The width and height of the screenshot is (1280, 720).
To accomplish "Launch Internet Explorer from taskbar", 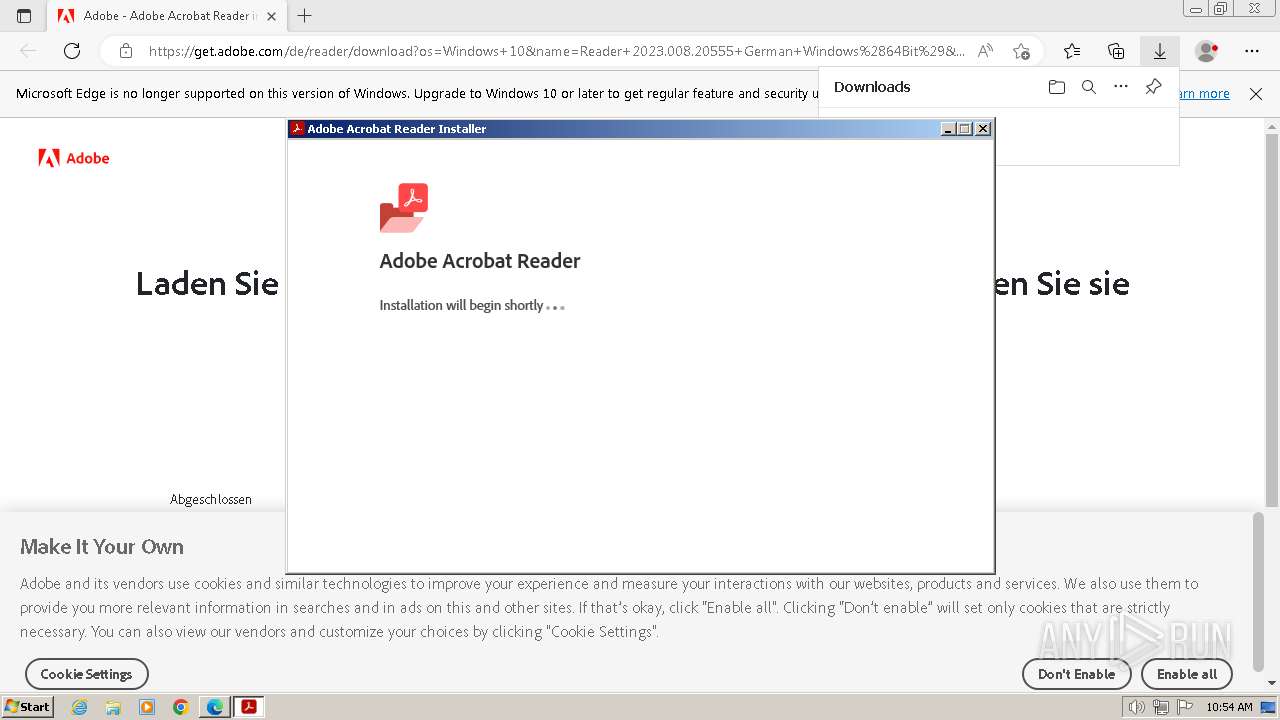I will tap(80, 707).
